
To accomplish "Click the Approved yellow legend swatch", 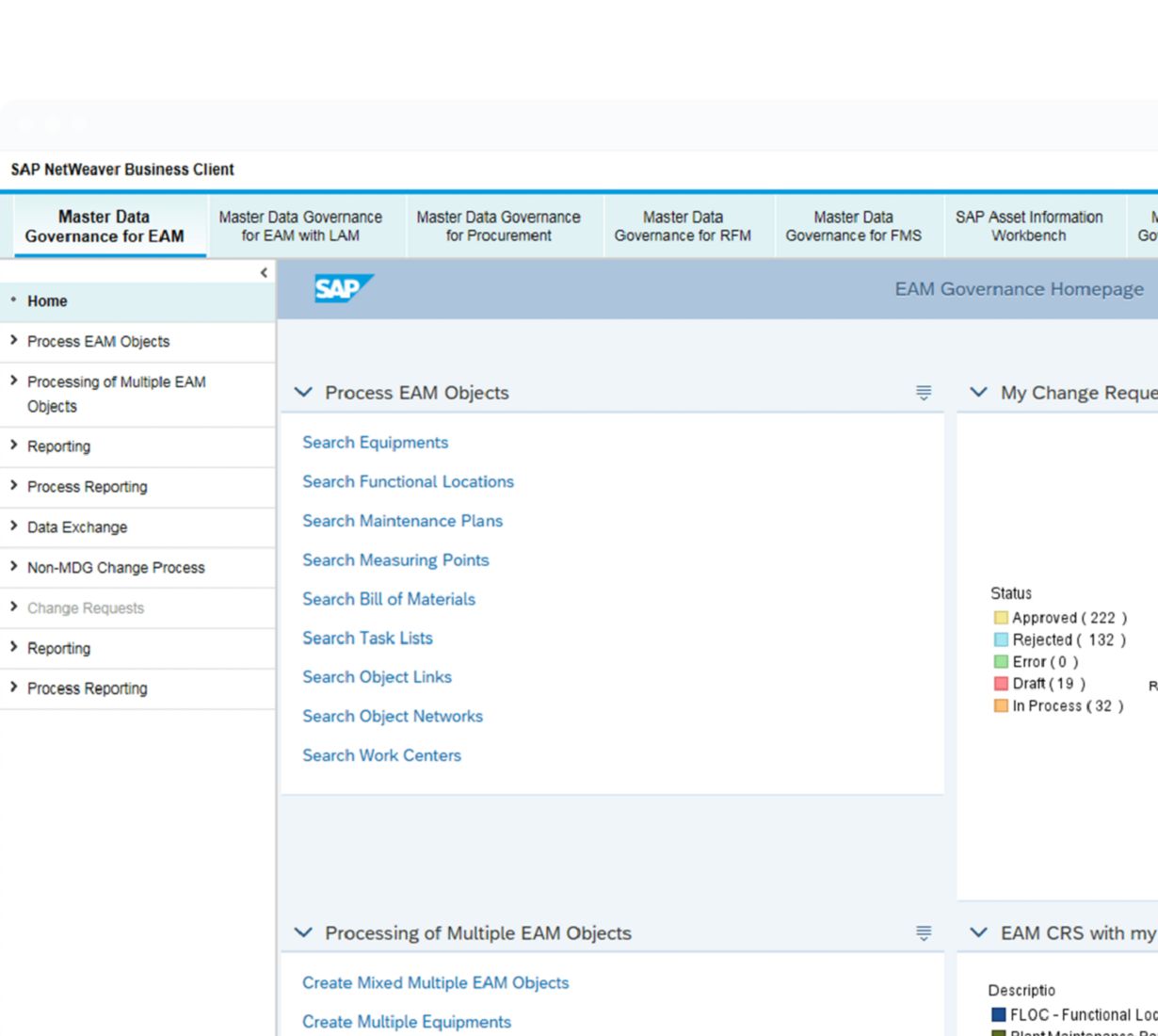I will [1001, 618].
